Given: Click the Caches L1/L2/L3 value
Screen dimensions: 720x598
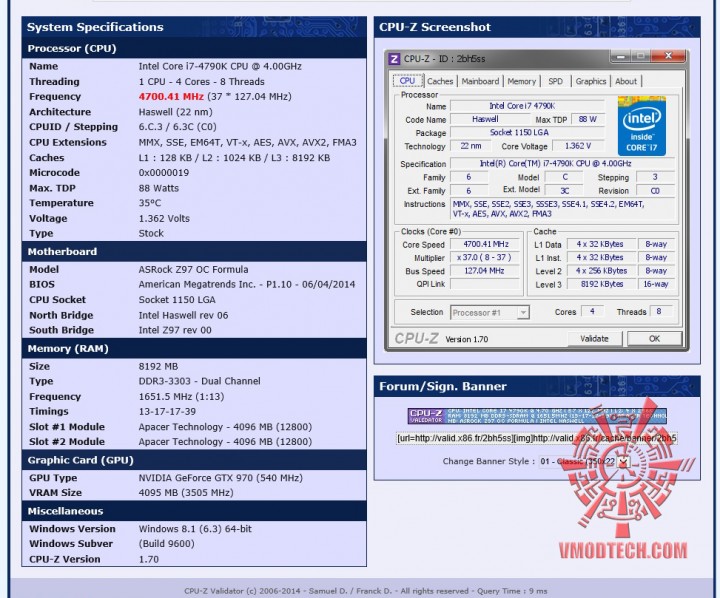Looking at the screenshot, I should pos(234,158).
